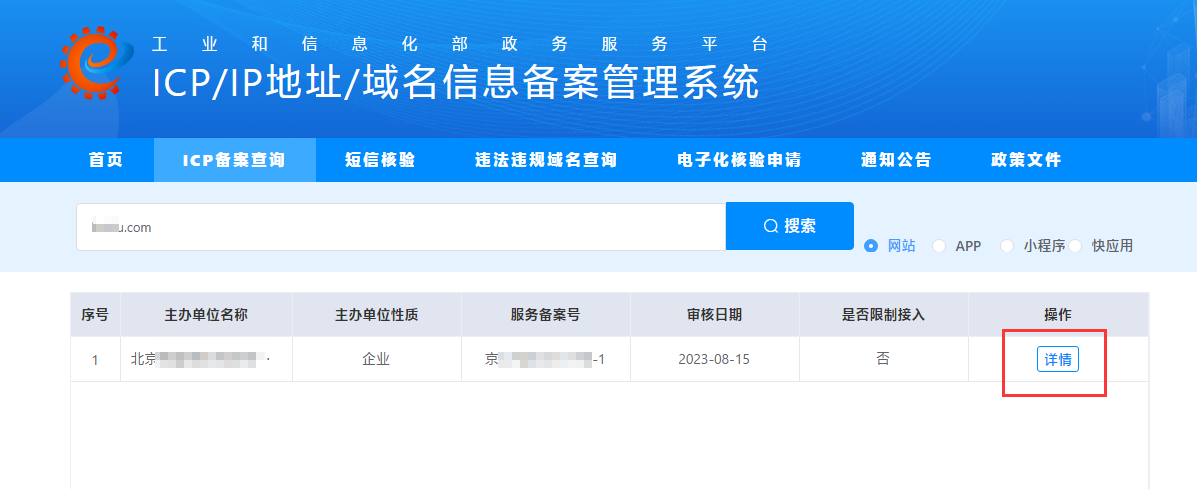The width and height of the screenshot is (1197, 489).
Task: Click the MIIT gear logo icon
Action: 96,63
